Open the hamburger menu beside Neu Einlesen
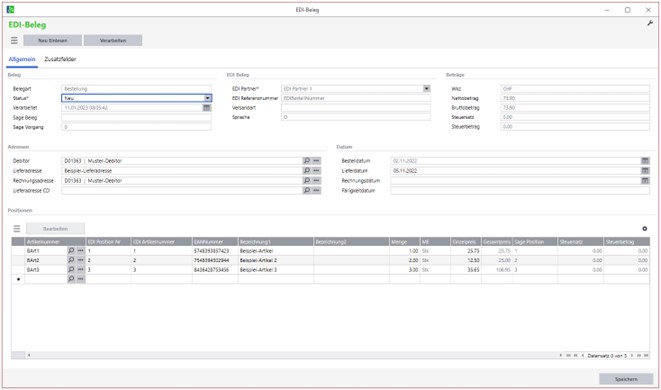 (14, 40)
